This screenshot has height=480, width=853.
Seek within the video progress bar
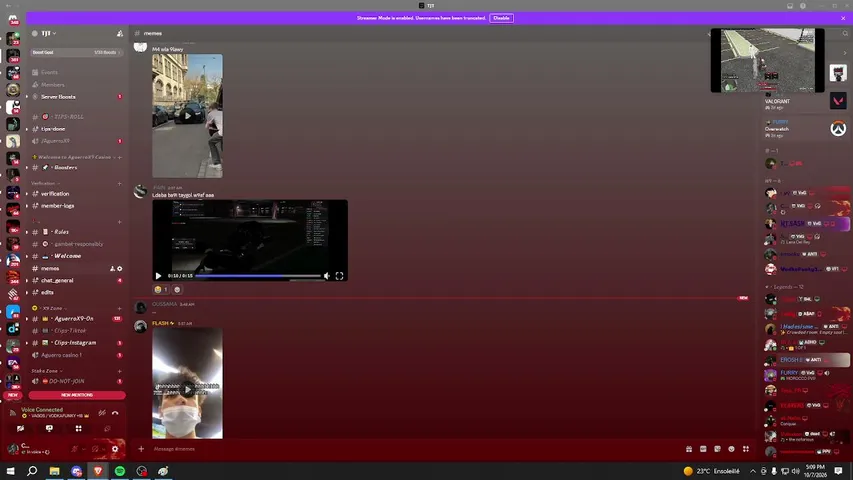[x=258, y=276]
